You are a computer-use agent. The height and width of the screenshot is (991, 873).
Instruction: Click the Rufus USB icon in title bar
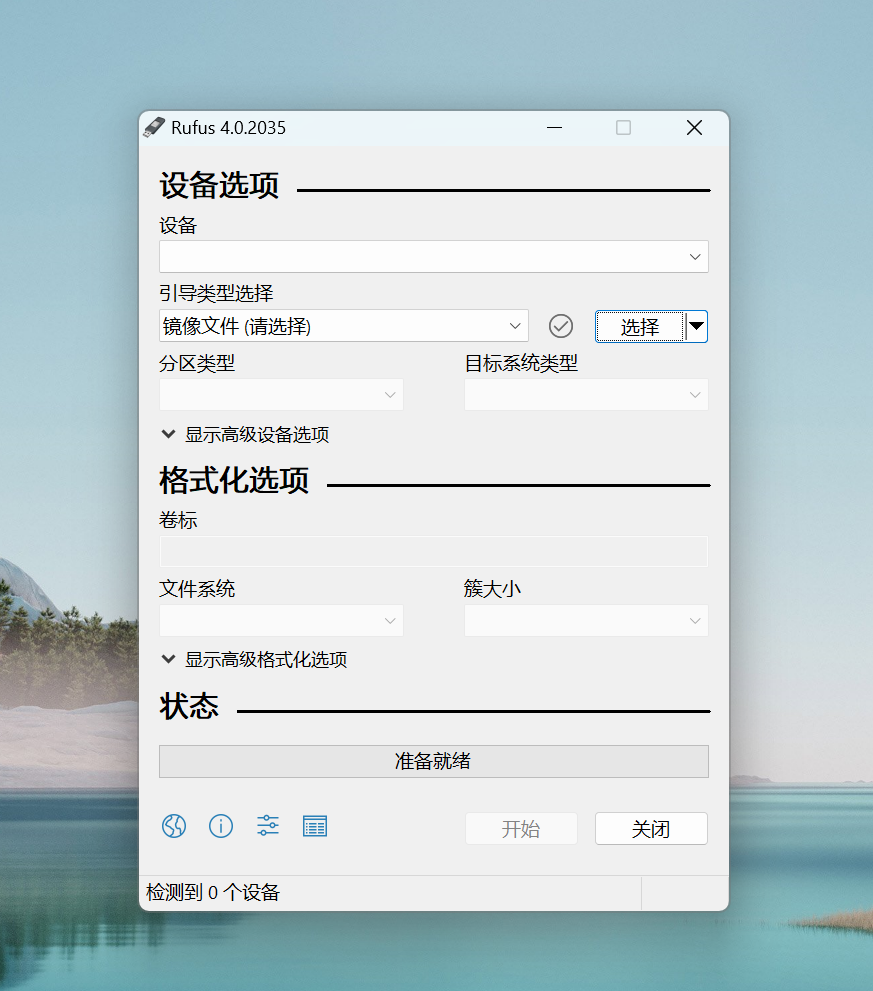pos(154,128)
